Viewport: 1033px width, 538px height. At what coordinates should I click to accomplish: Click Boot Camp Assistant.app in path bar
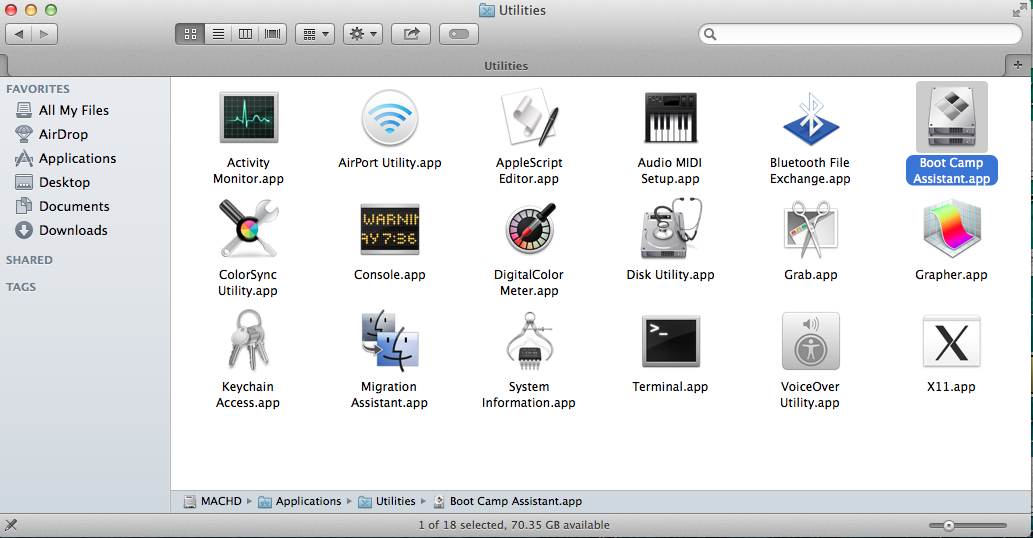pos(508,502)
